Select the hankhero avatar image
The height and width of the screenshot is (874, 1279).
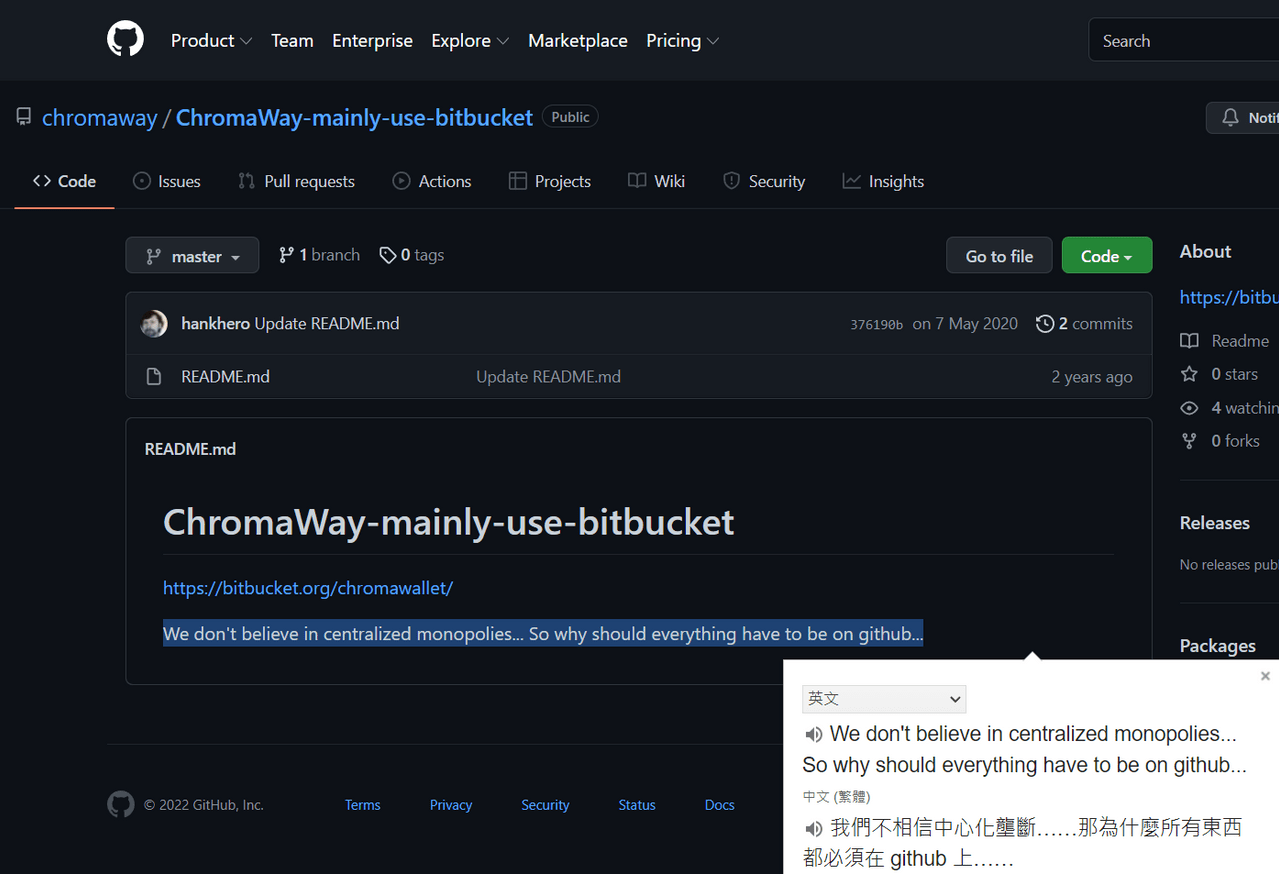coord(154,323)
